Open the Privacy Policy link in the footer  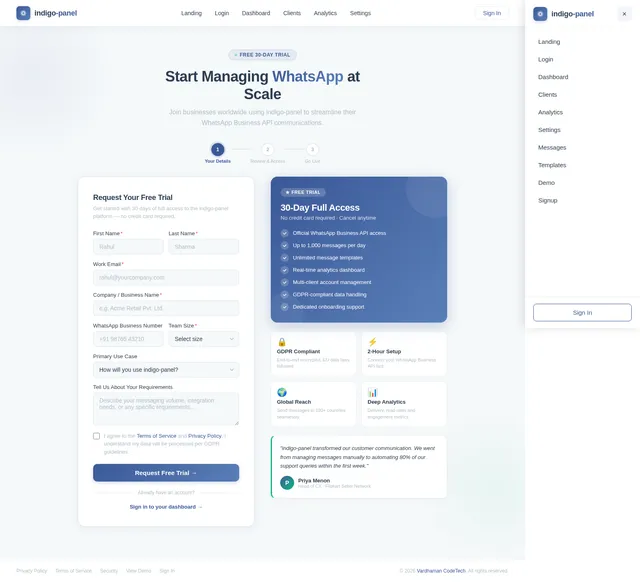pyautogui.click(x=31, y=571)
